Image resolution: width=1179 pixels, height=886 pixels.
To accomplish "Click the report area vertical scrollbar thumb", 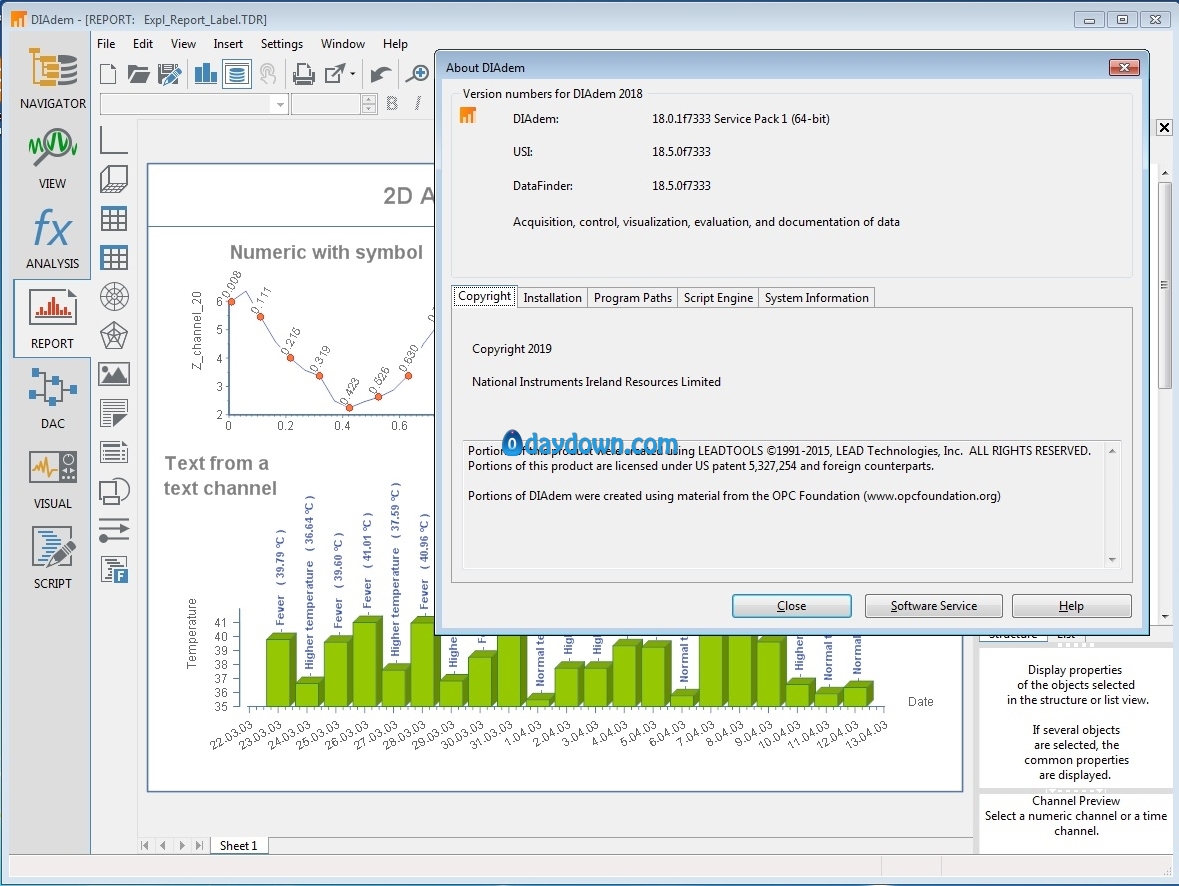I will (1165, 284).
